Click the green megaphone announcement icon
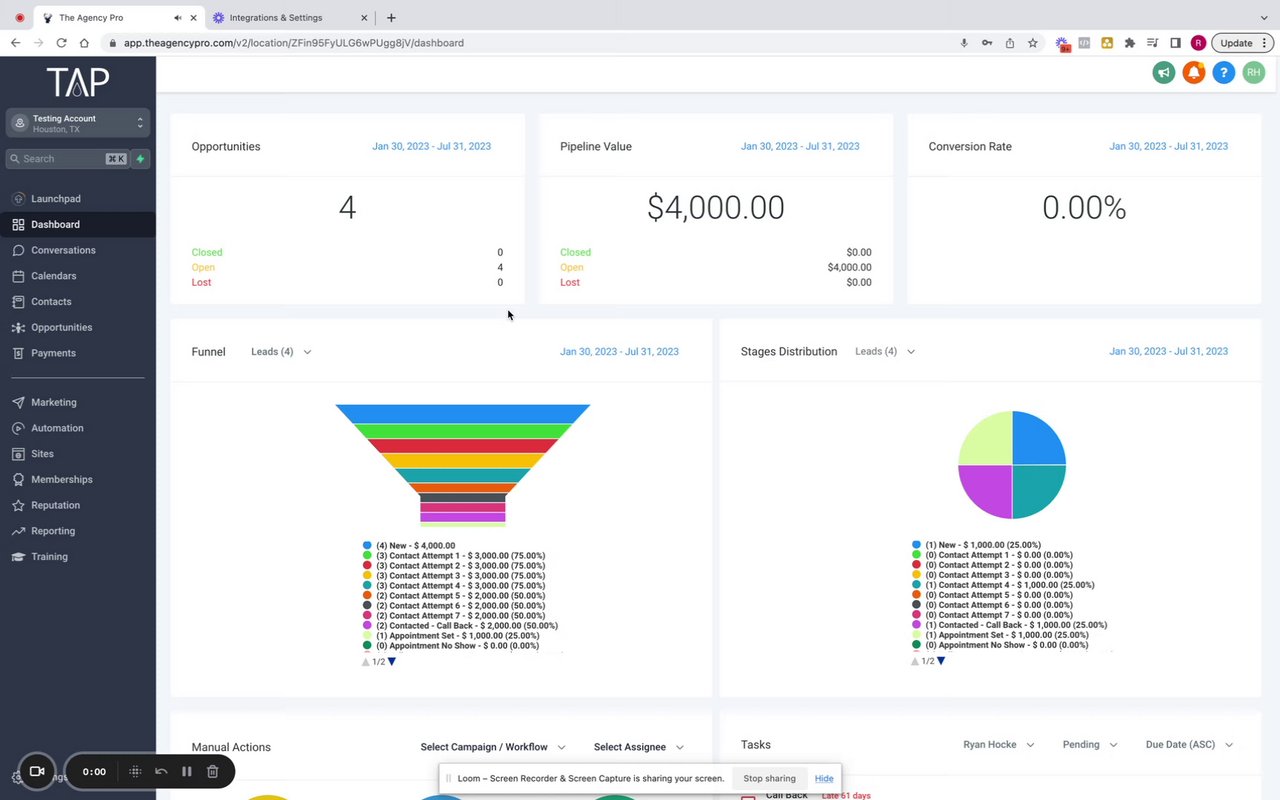This screenshot has height=800, width=1280. [1163, 72]
